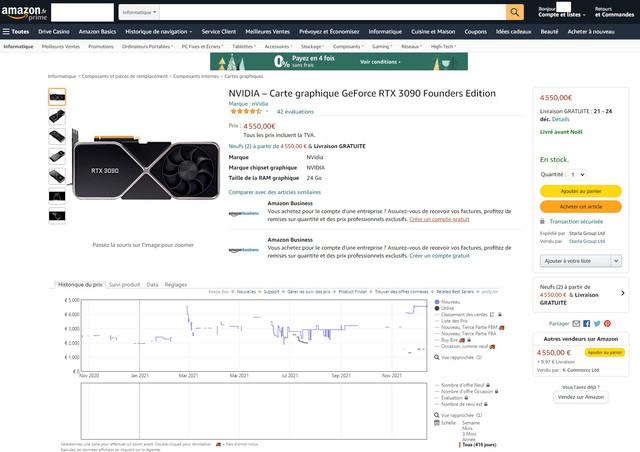Toggle Liste des Prix series
This screenshot has width=640, height=452.
pos(451,321)
